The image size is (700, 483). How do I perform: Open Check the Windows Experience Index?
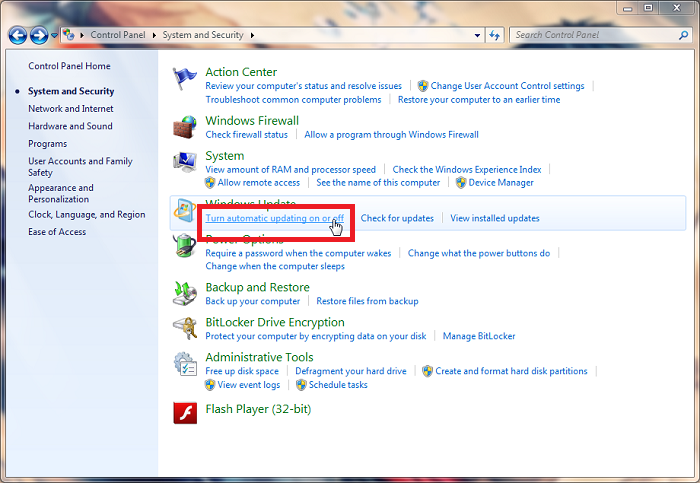click(467, 170)
